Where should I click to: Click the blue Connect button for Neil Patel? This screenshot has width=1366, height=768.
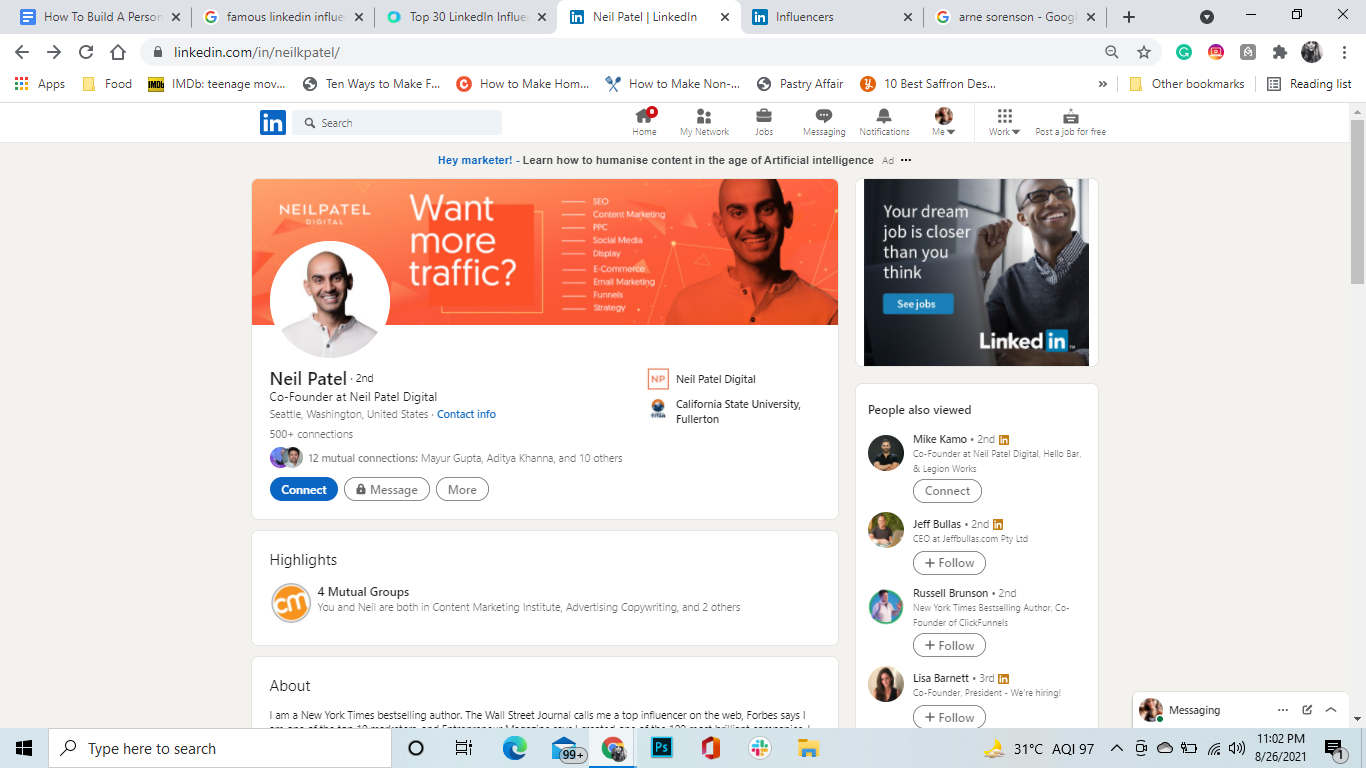304,489
